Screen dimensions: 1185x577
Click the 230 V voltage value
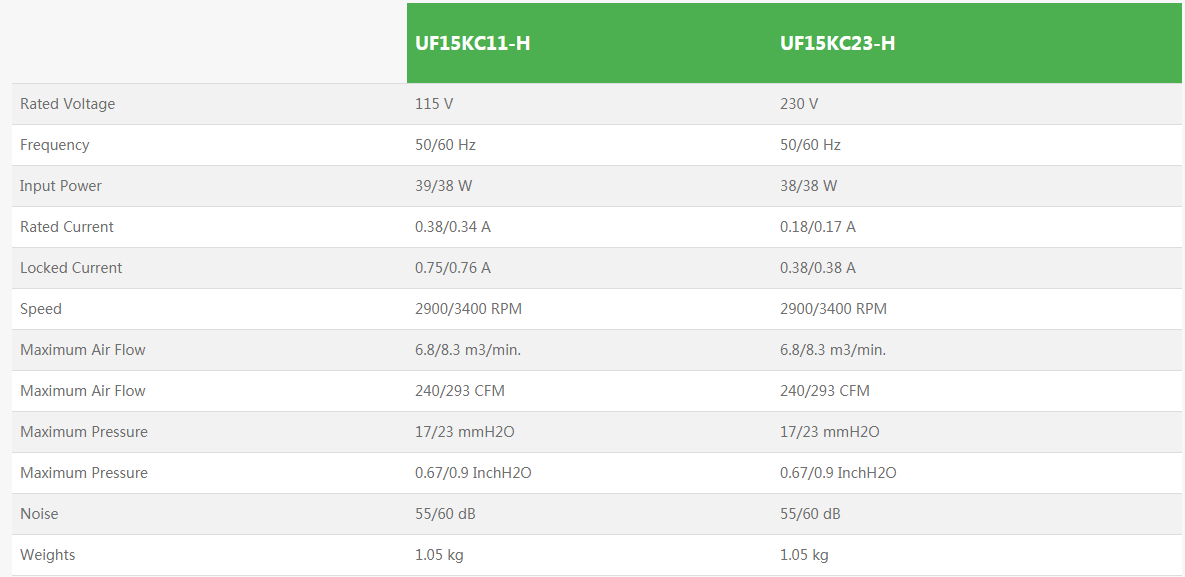pos(799,104)
